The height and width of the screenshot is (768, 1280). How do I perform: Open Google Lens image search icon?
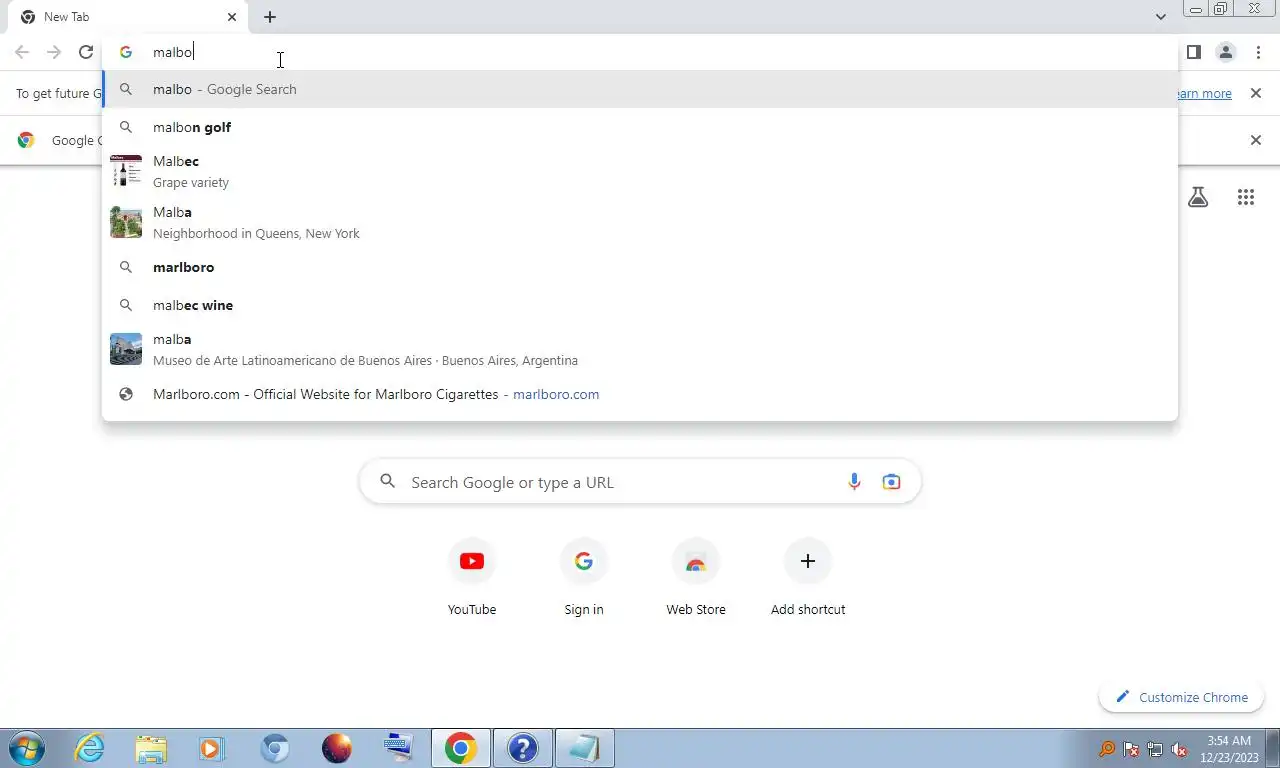tap(891, 482)
